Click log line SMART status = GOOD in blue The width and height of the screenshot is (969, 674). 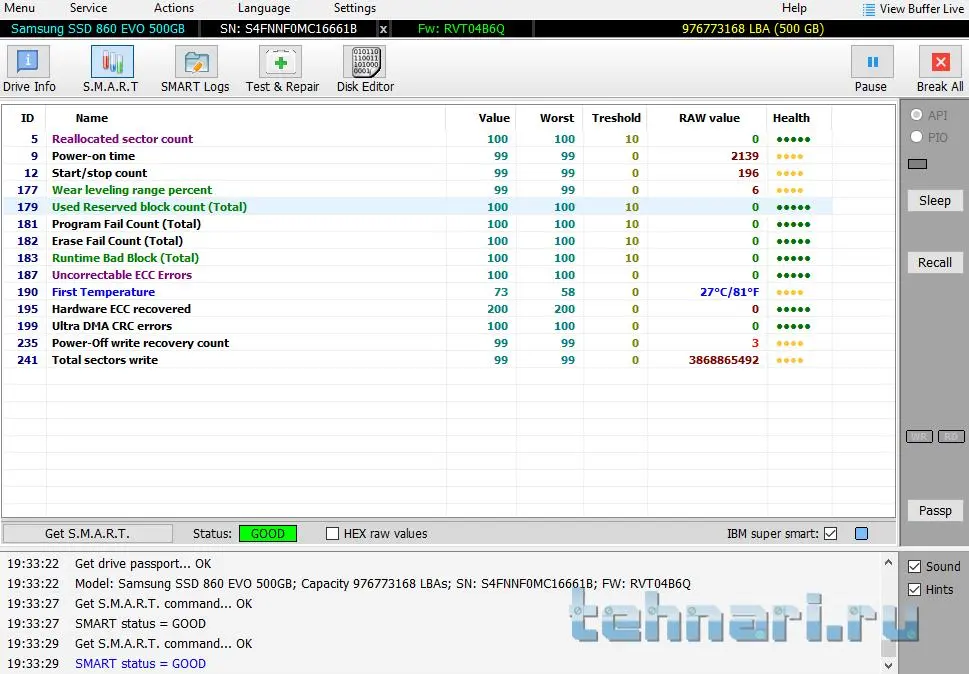point(140,663)
